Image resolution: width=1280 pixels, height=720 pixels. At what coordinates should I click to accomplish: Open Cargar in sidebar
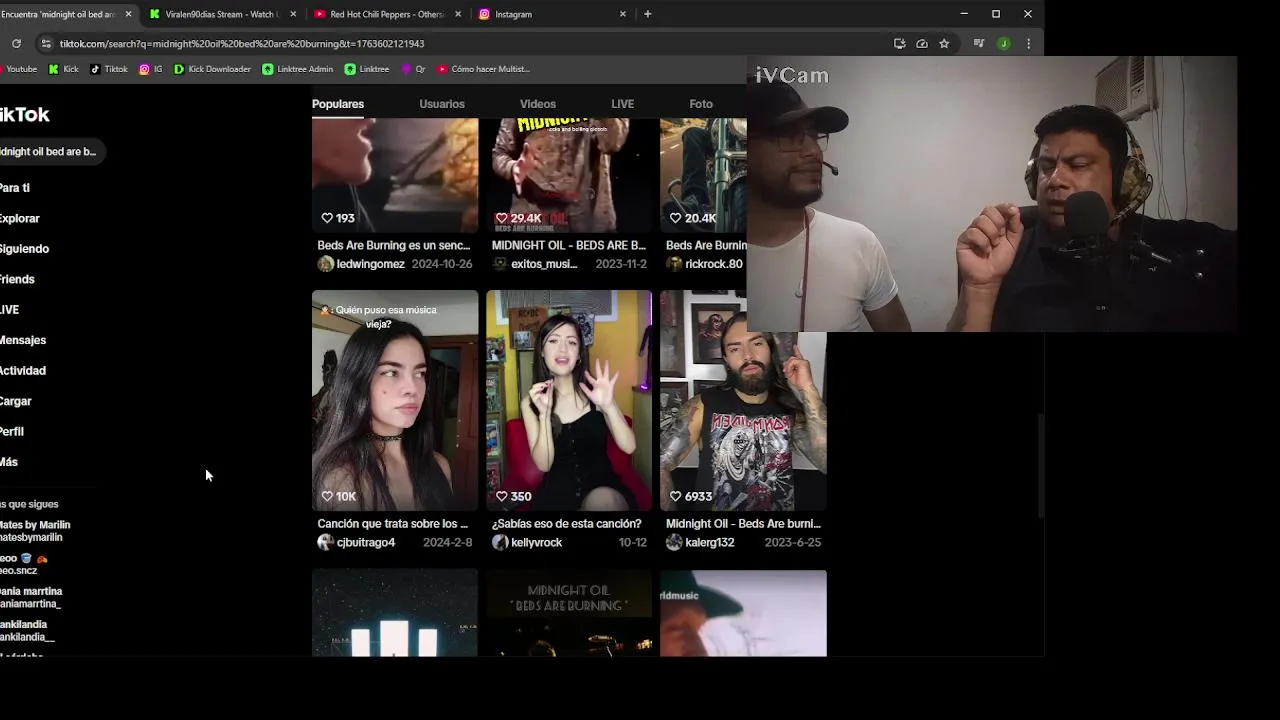point(16,401)
